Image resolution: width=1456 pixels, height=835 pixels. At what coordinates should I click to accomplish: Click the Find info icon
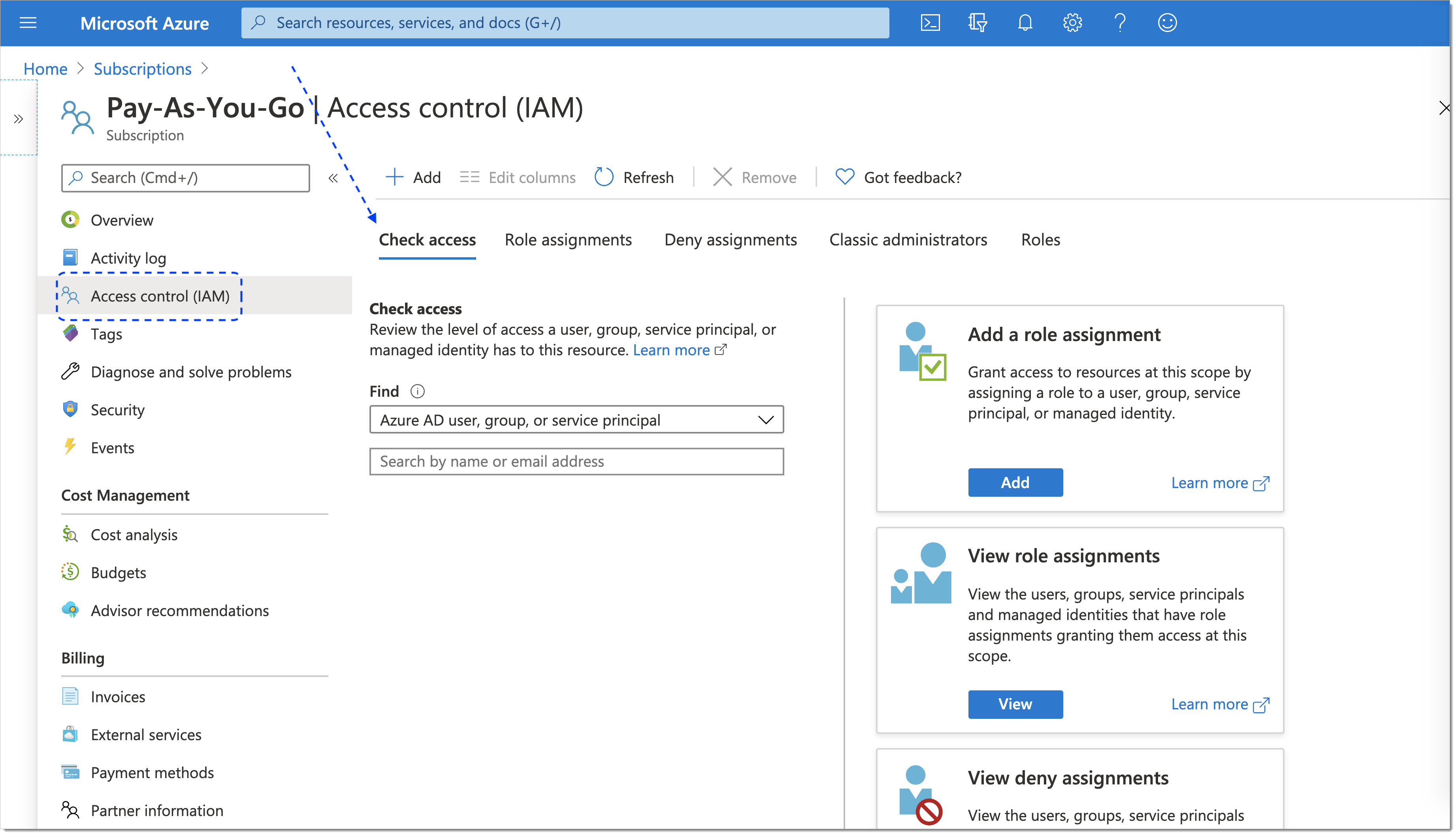tap(417, 391)
